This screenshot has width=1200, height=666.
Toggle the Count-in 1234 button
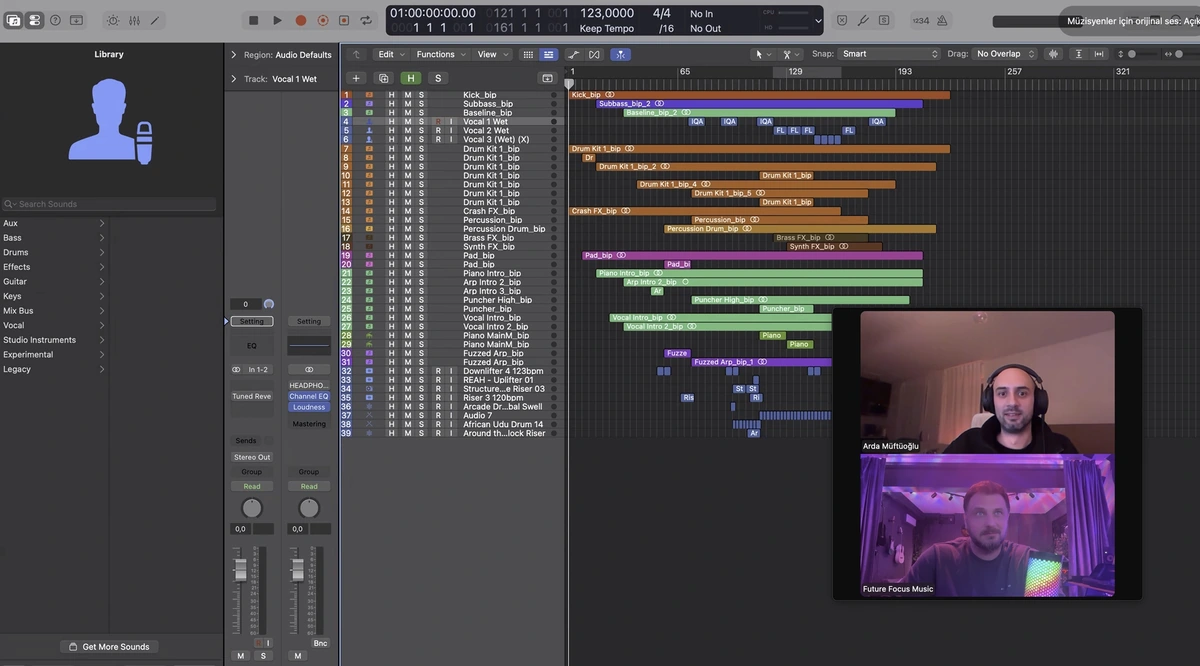click(x=920, y=20)
